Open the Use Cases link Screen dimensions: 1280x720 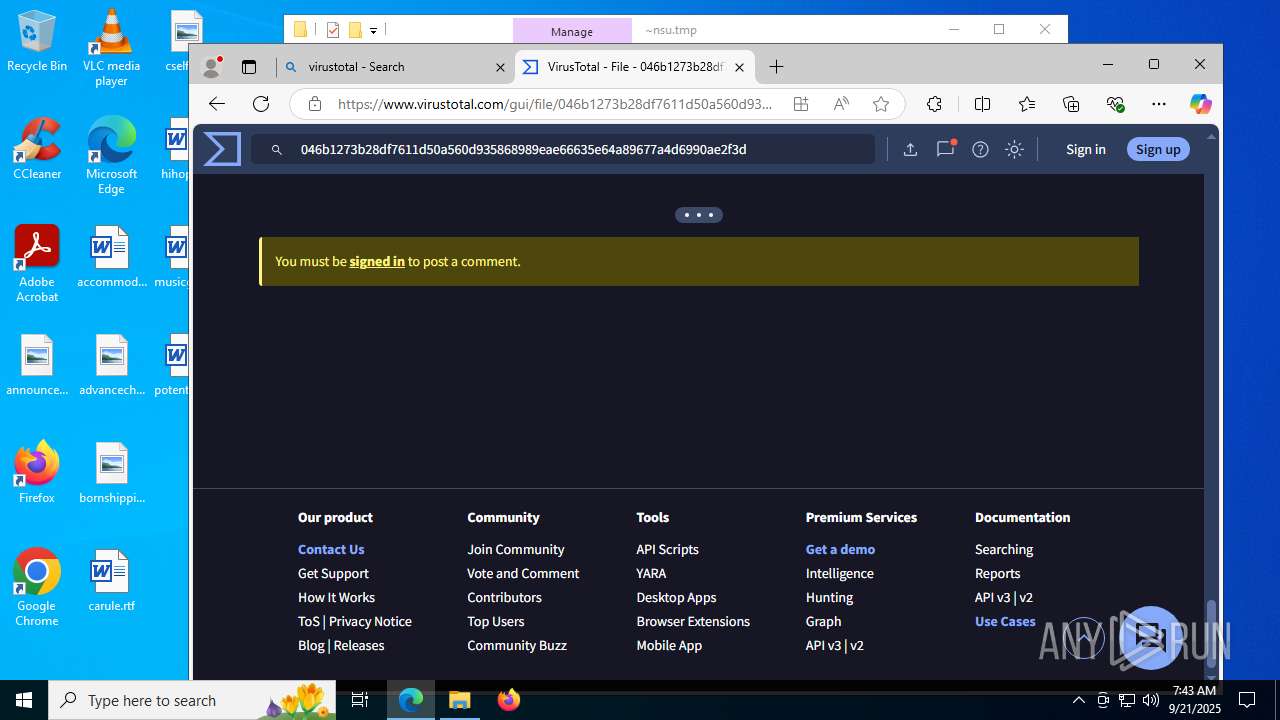coord(1005,621)
